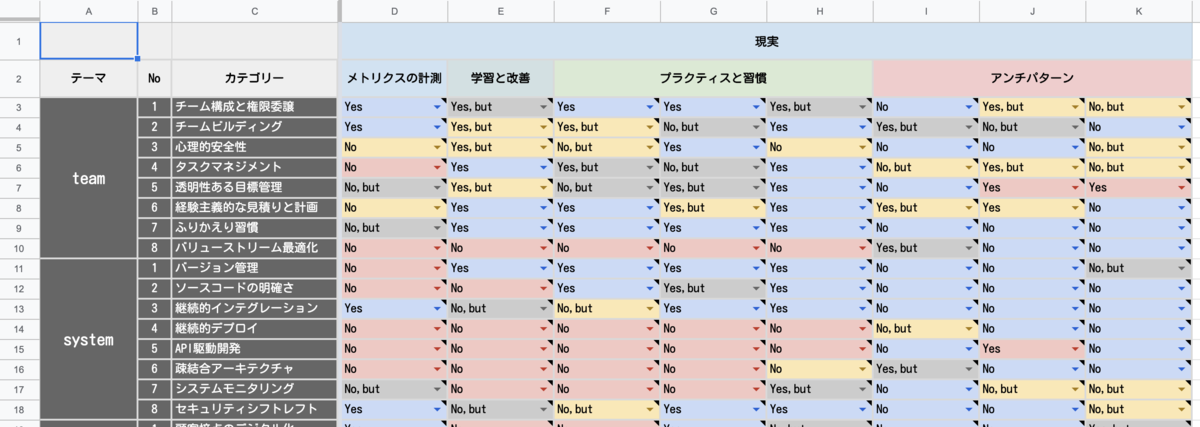Open the dropdown arrow in cell F18
This screenshot has height=427, width=1200.
(x=649, y=408)
